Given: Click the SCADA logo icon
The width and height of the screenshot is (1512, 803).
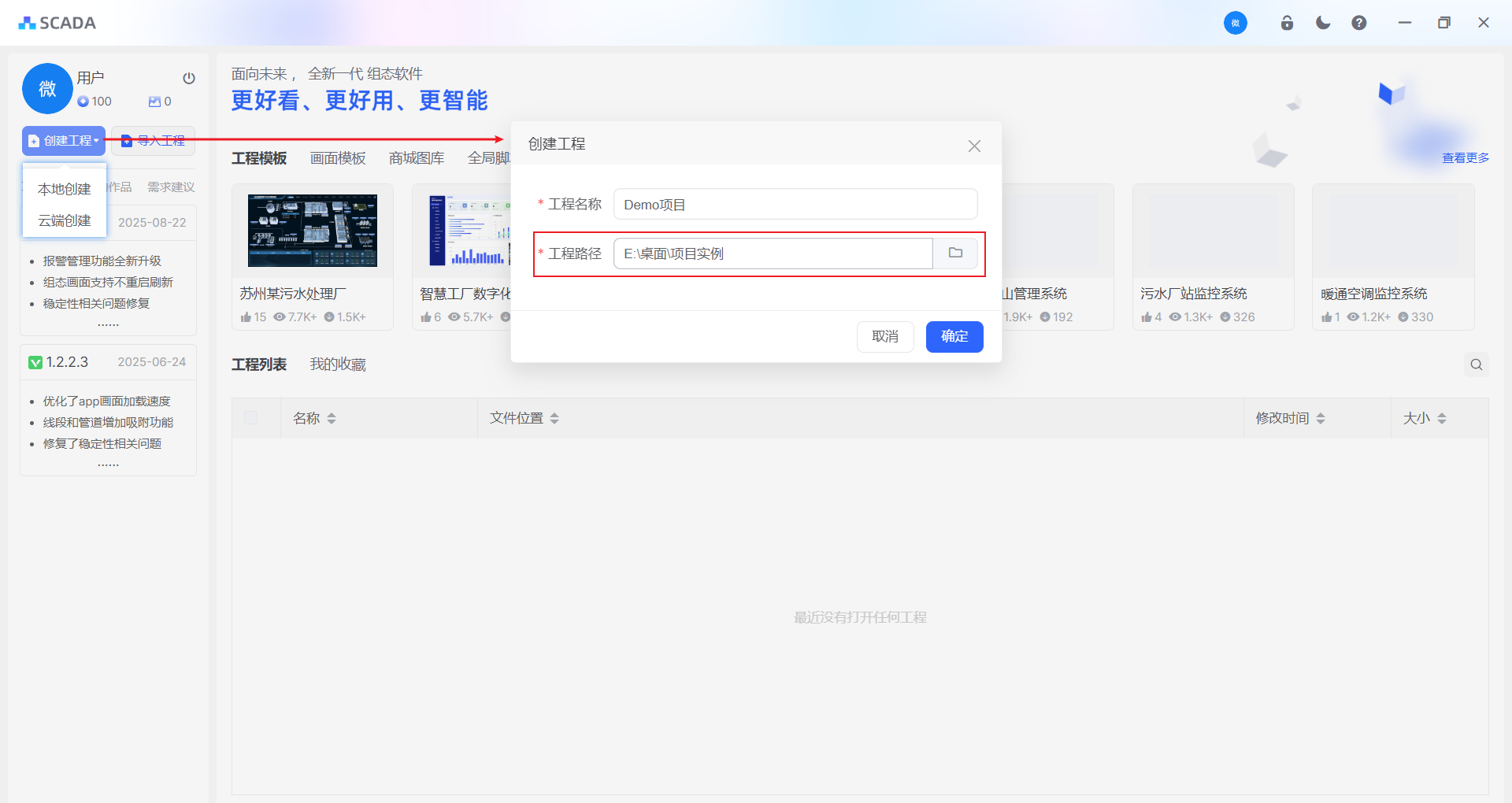Looking at the screenshot, I should [x=28, y=23].
